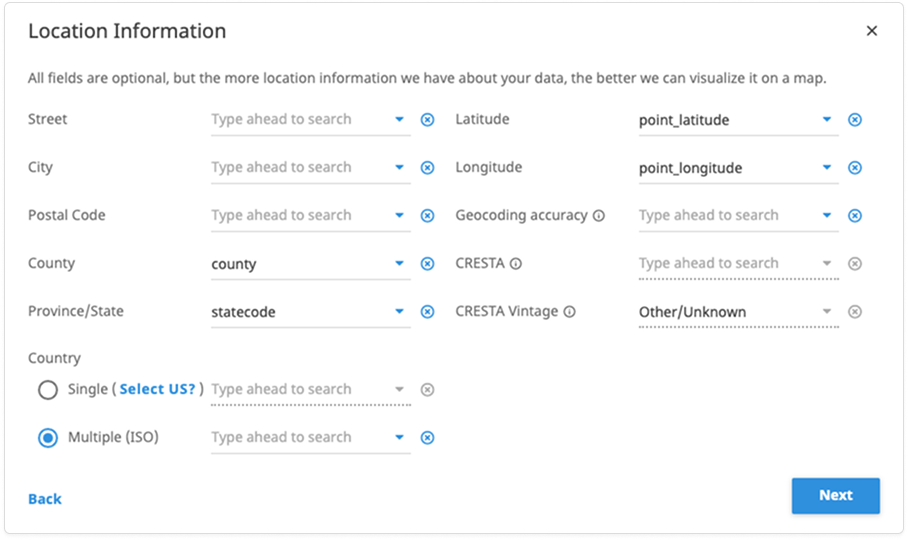Select the Multiple (ISO) radio button
The image size is (908, 540).
(x=48, y=438)
